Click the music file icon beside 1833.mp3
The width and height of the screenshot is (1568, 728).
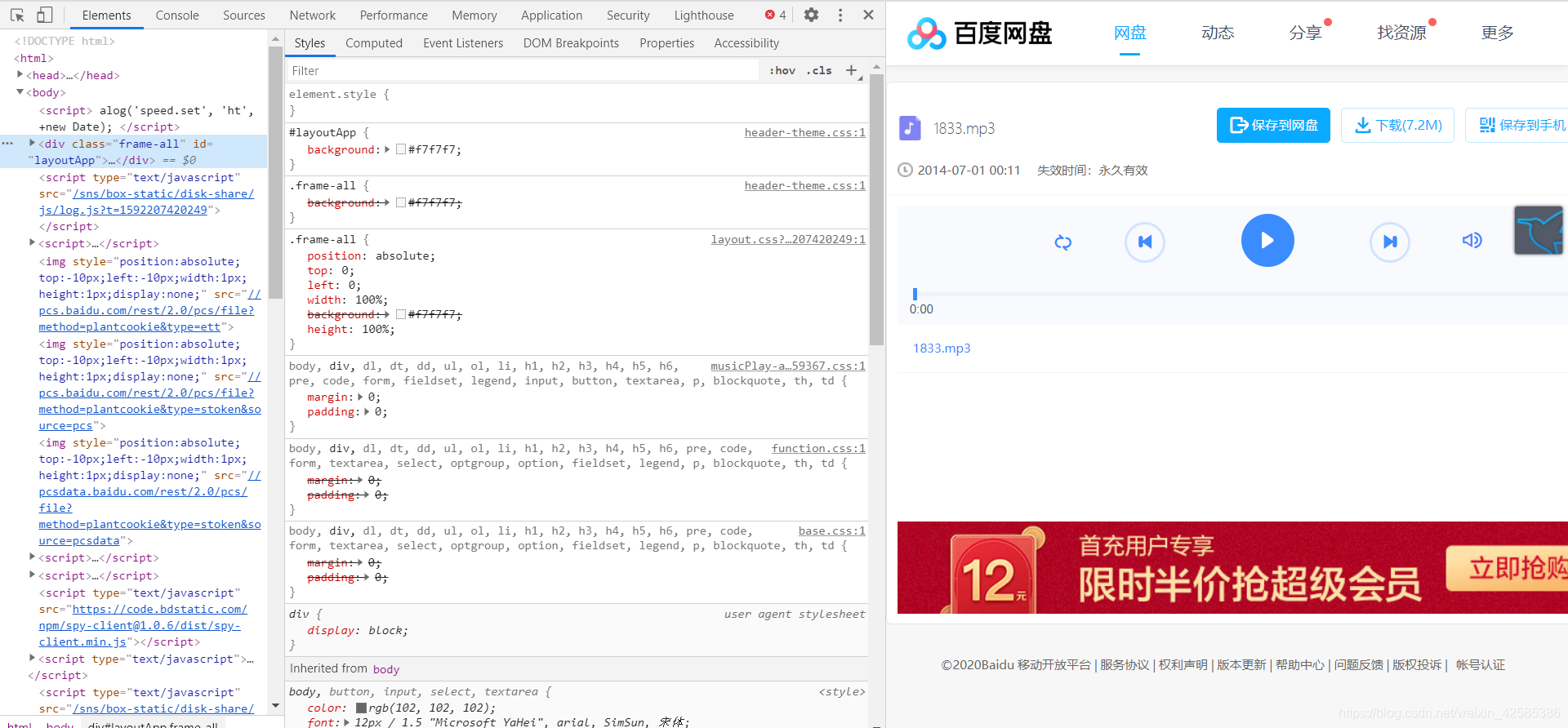coord(910,128)
